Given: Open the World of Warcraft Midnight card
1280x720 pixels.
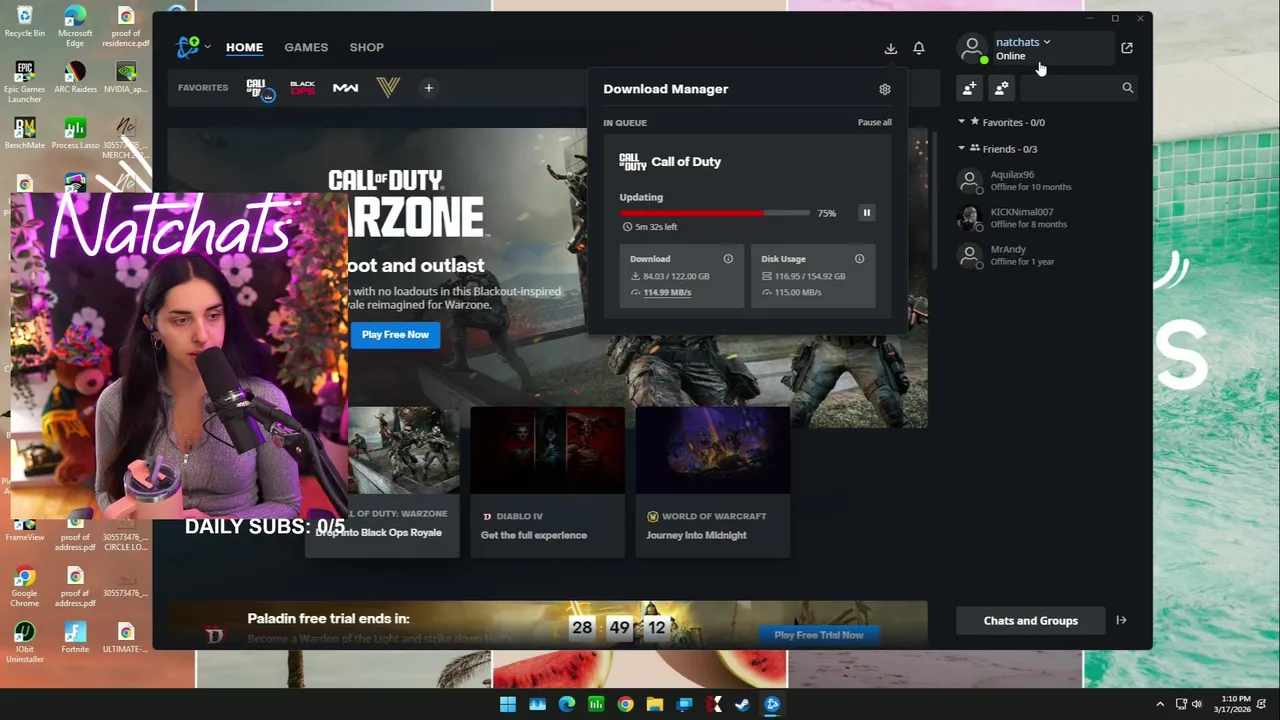Looking at the screenshot, I should point(712,482).
